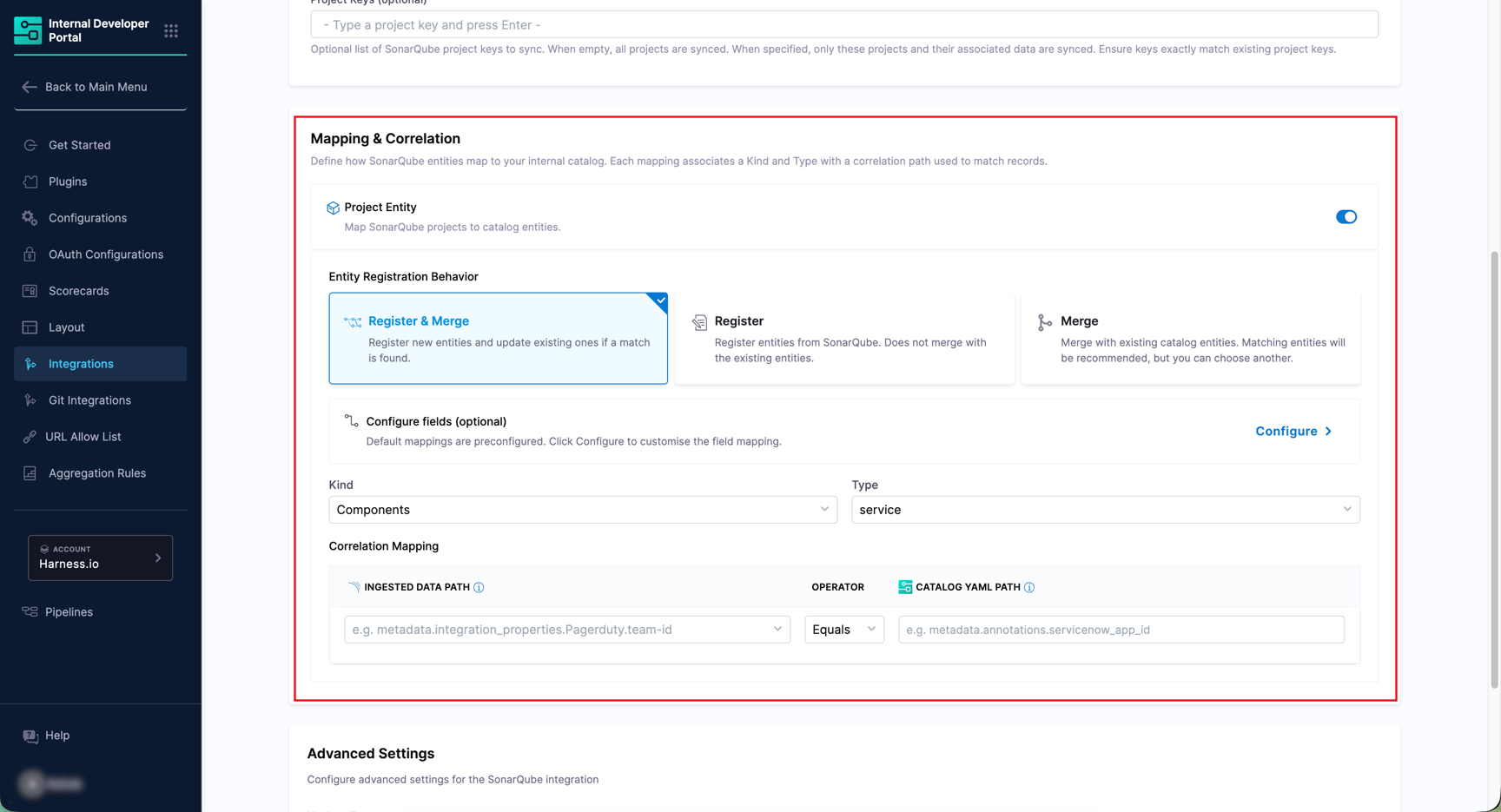Click the Back to Main Menu arrow
This screenshot has width=1501, height=812.
(x=30, y=87)
